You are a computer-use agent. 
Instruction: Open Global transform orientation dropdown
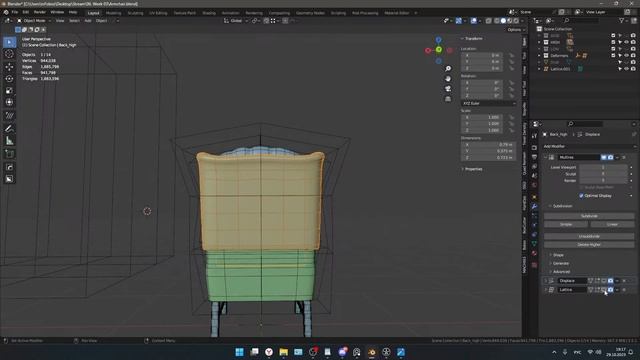click(x=236, y=20)
